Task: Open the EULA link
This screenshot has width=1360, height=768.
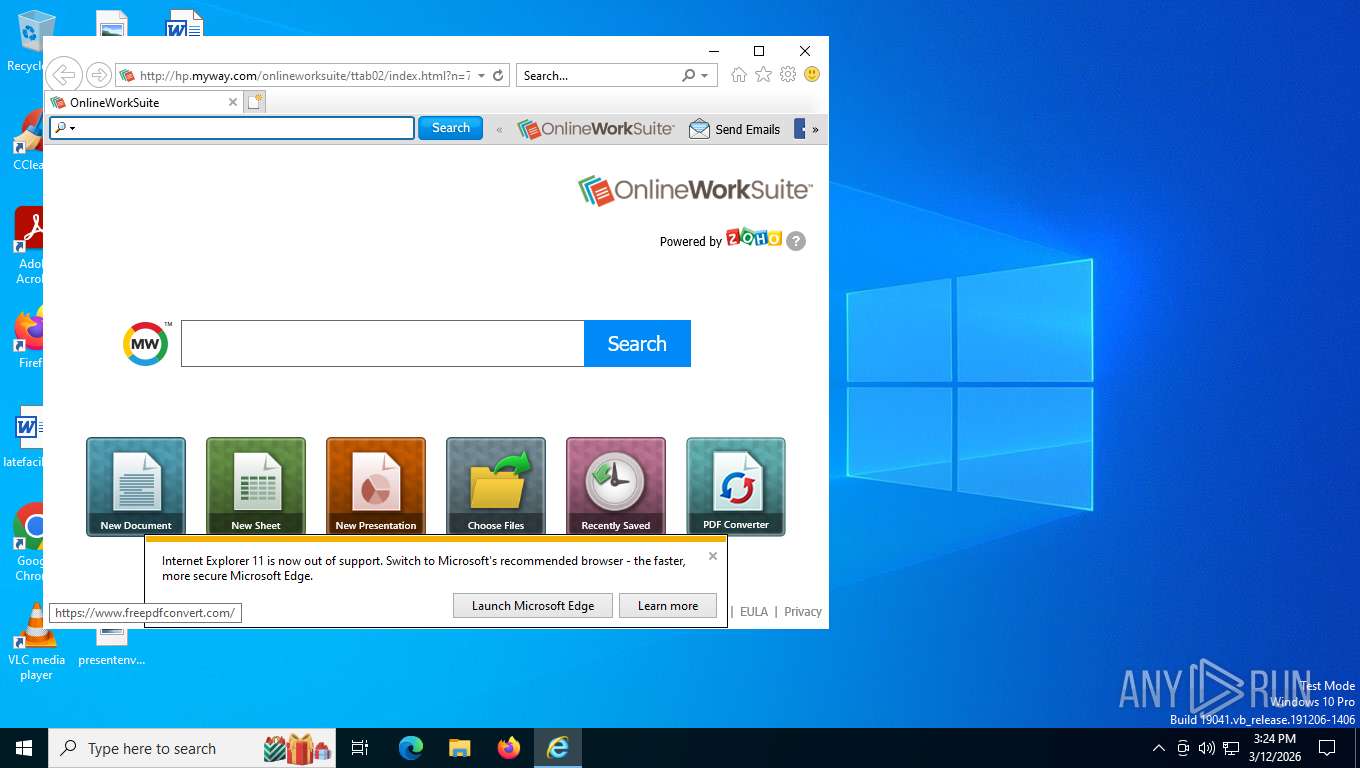Action: click(754, 612)
